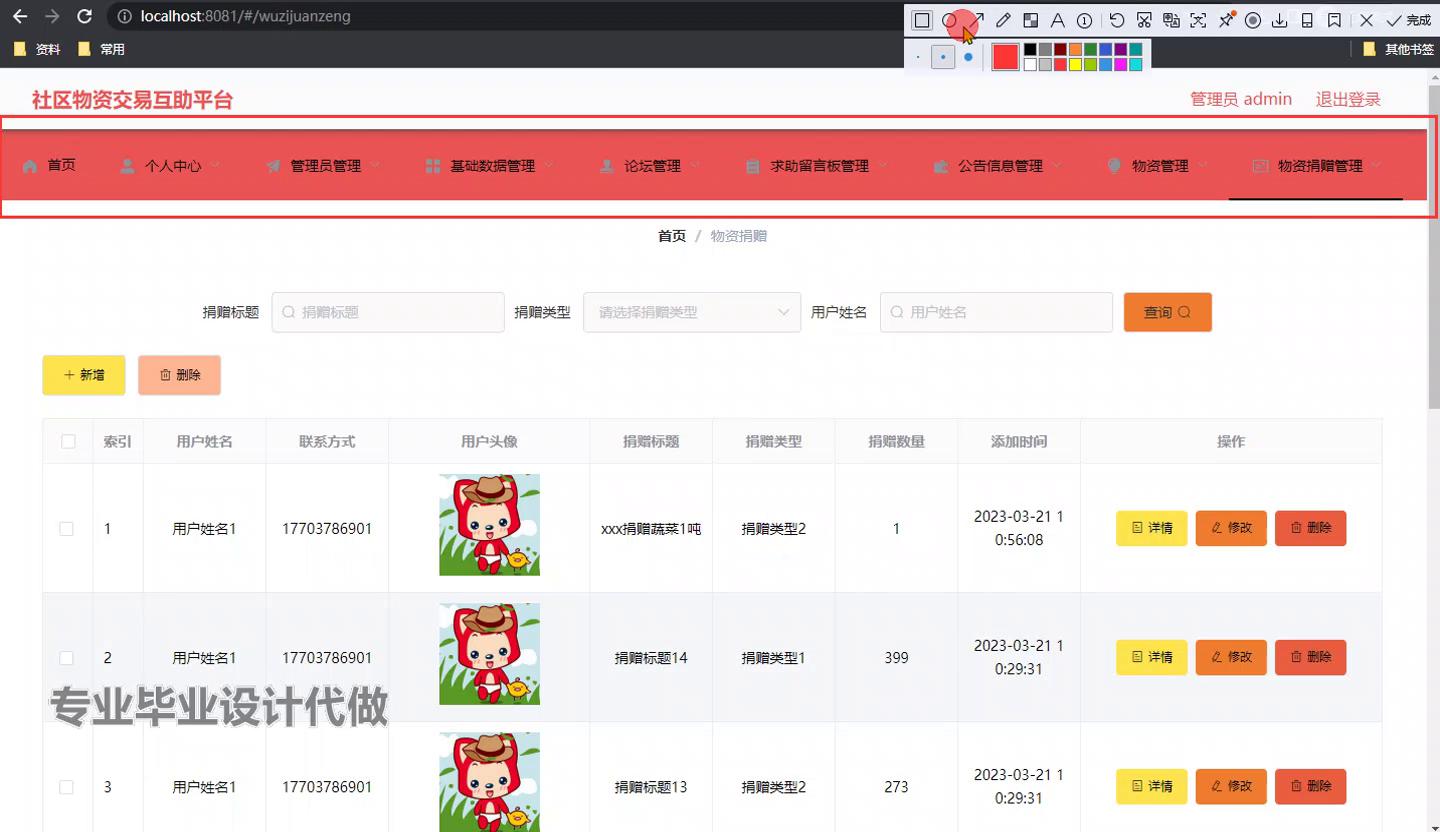This screenshot has height=832, width=1440.
Task: Click 修改 for 捐赠标题14 row
Action: tap(1231, 657)
